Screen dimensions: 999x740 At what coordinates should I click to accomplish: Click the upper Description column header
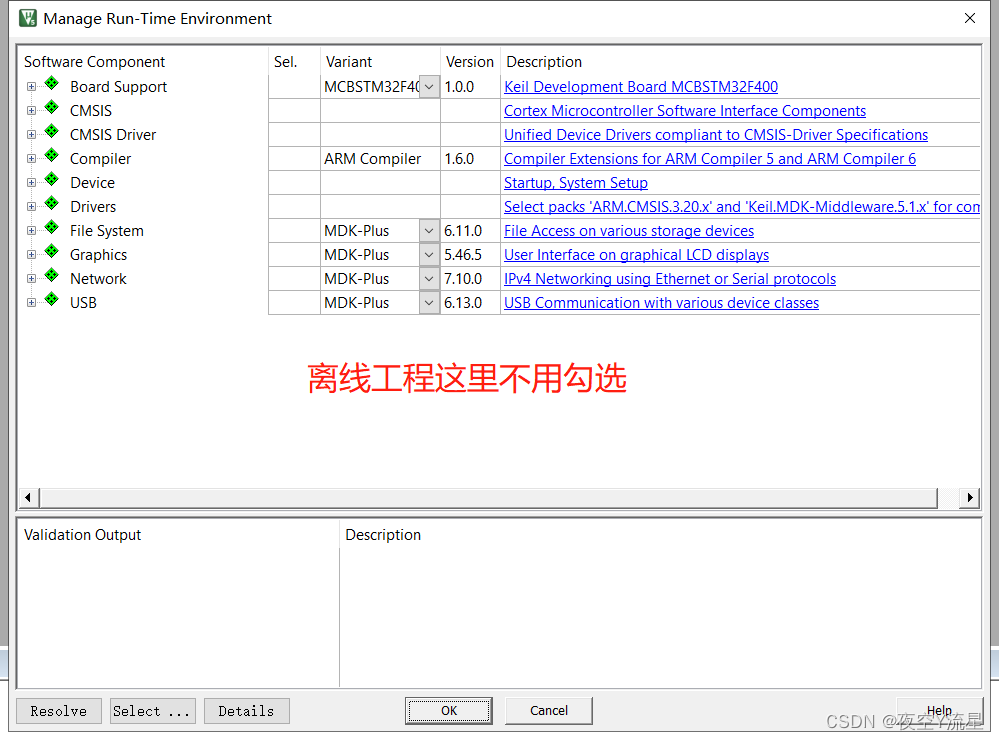pyautogui.click(x=544, y=62)
